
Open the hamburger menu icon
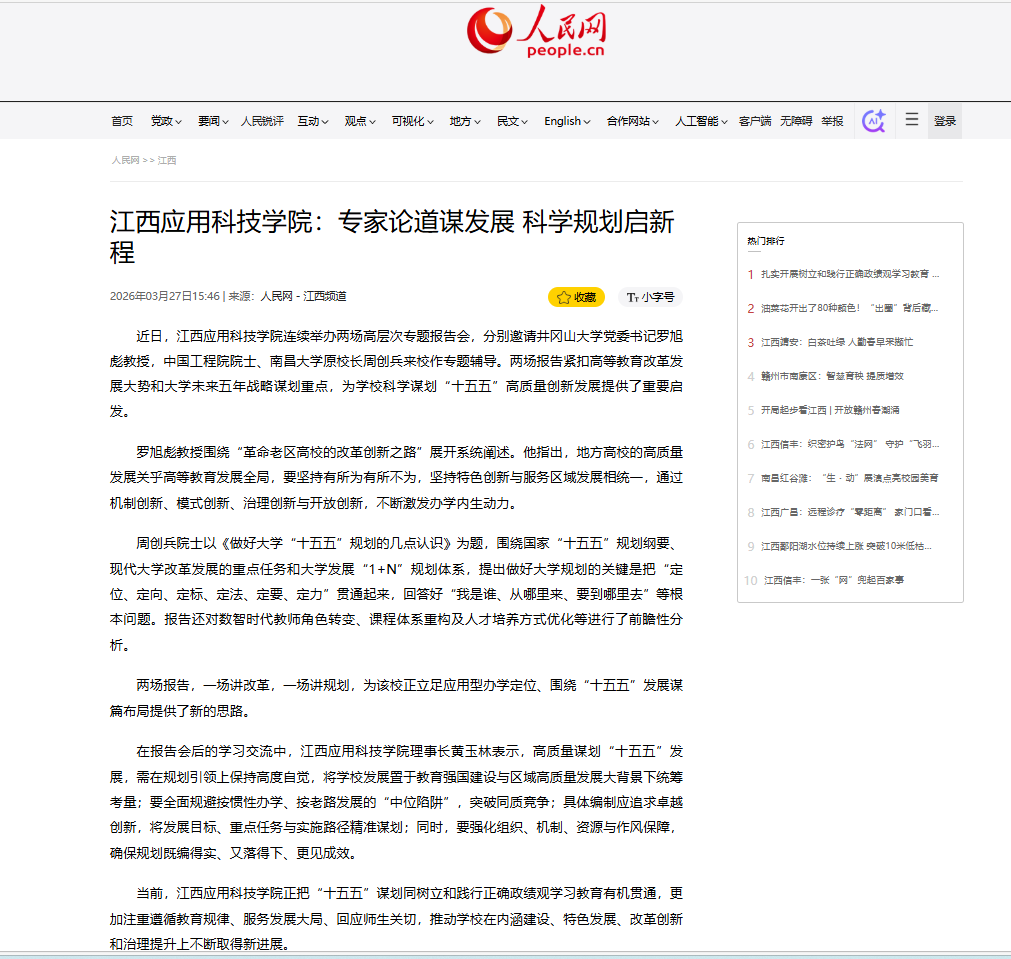(911, 120)
